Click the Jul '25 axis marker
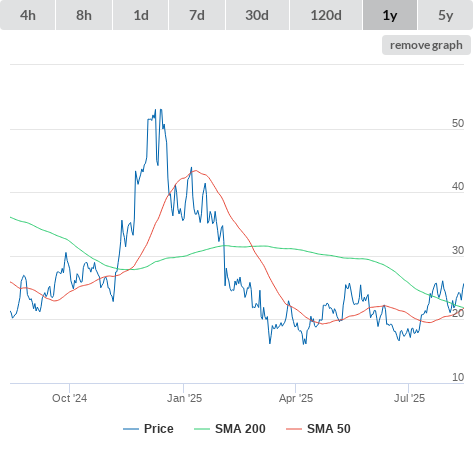The height and width of the screenshot is (455, 474). click(409, 398)
